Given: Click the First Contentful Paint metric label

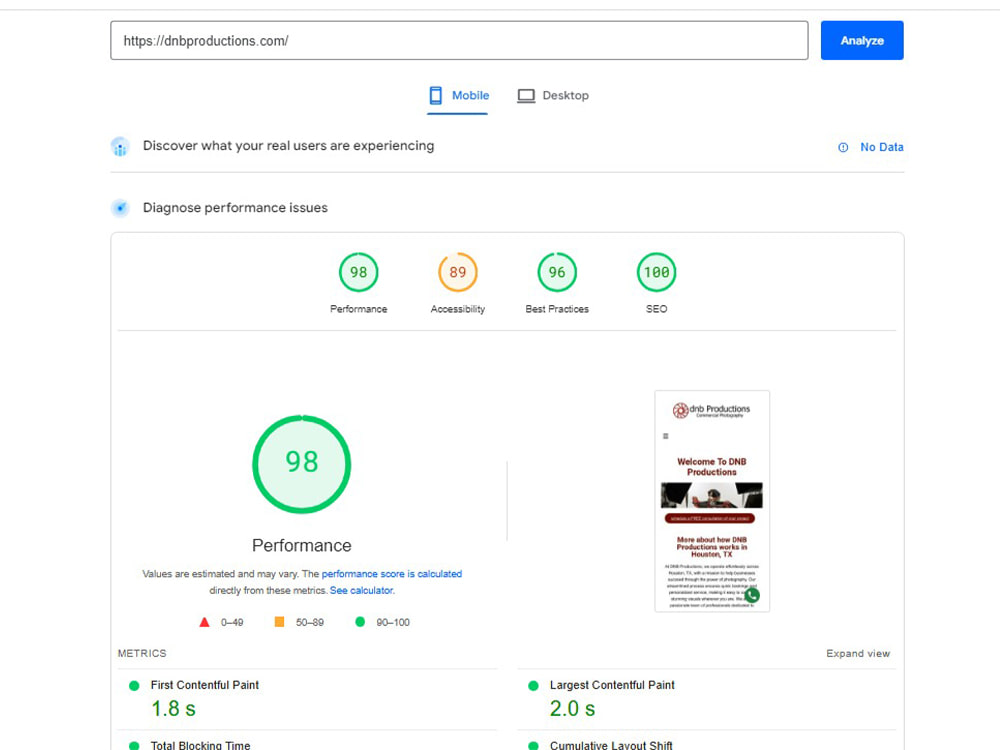Looking at the screenshot, I should [x=205, y=685].
